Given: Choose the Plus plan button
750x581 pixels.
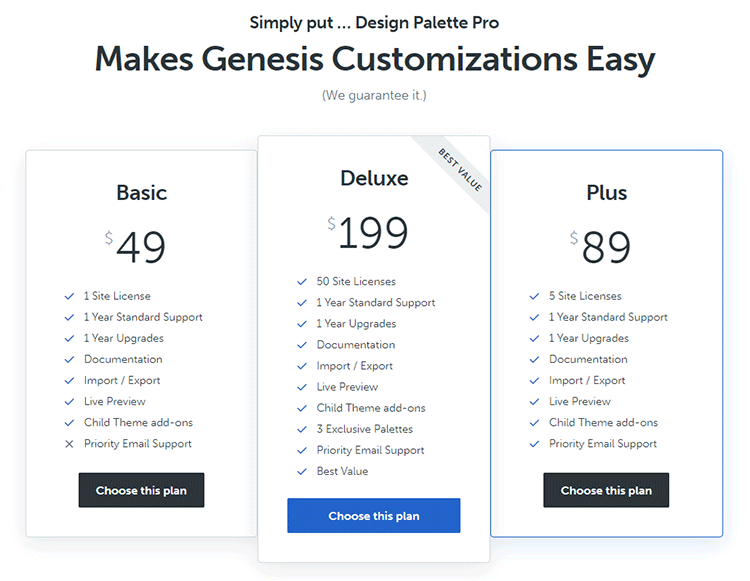Looking at the screenshot, I should 606,490.
